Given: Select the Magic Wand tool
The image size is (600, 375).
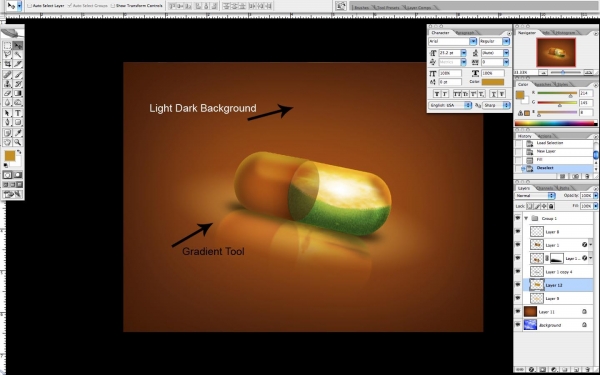Looking at the screenshot, I should coord(18,55).
